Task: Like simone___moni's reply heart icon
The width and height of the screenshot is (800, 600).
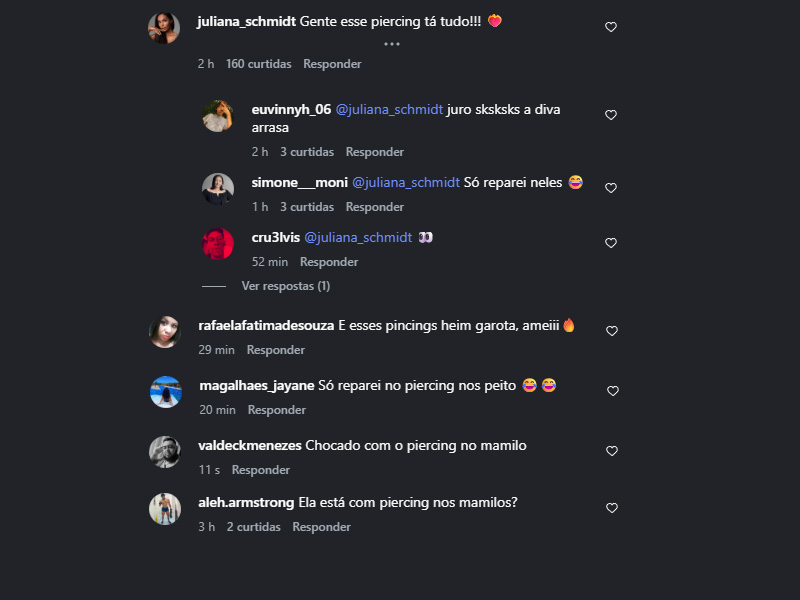Action: pos(611,188)
